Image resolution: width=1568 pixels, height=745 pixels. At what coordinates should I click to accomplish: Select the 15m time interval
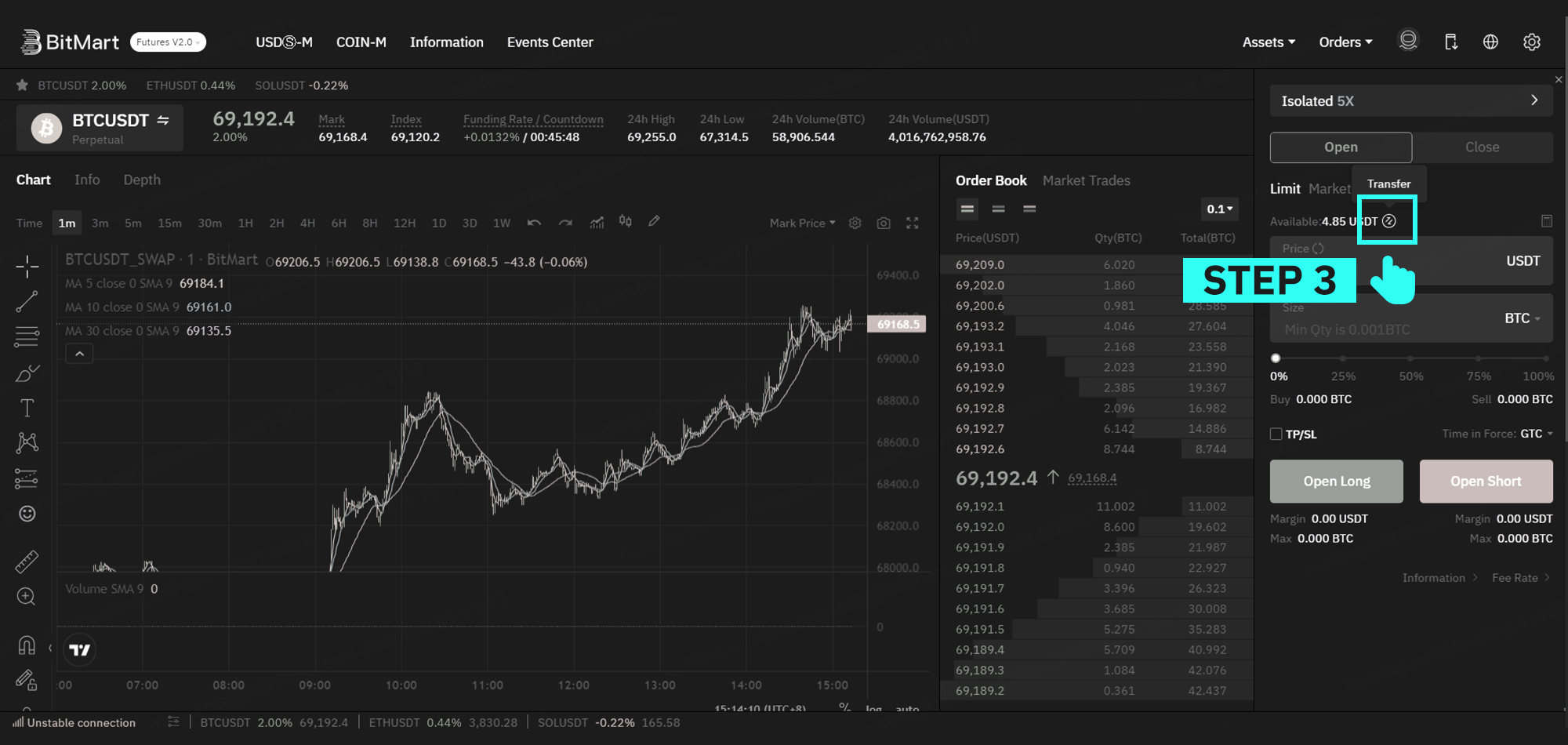click(169, 223)
